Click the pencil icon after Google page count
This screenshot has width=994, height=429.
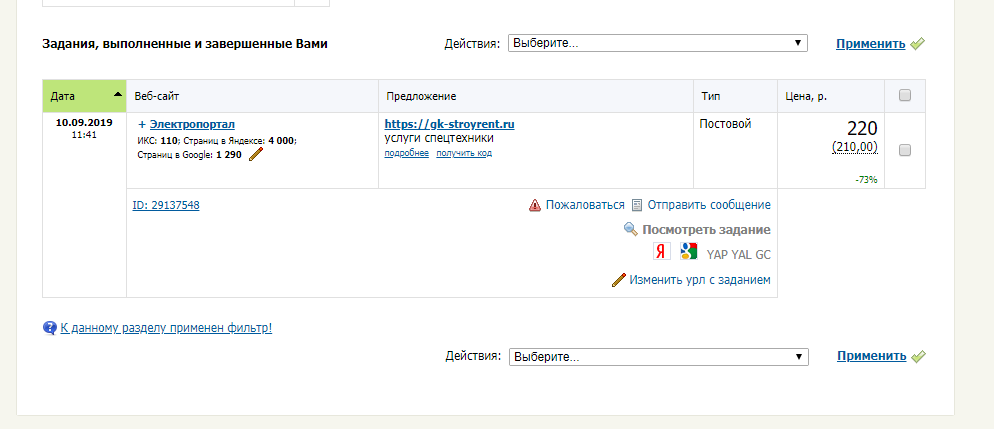coord(257,154)
